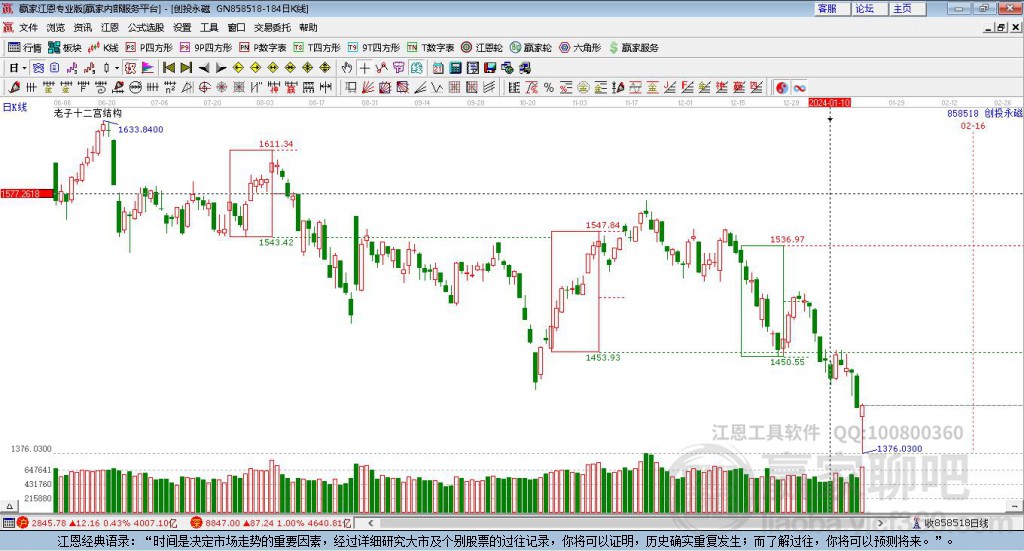Screen dimensions: 1024x551
Task: Open the T数字表 tool
Action: point(430,48)
